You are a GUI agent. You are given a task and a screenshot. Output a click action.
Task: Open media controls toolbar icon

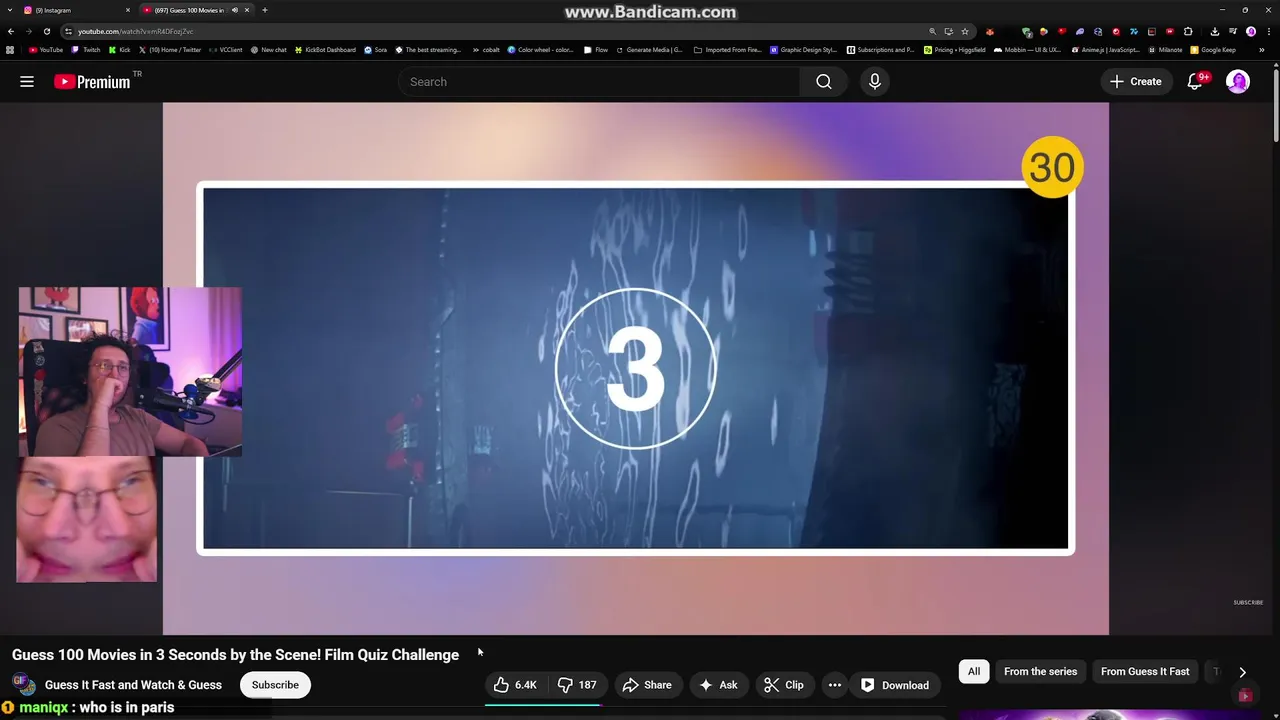pyautogui.click(x=1233, y=31)
